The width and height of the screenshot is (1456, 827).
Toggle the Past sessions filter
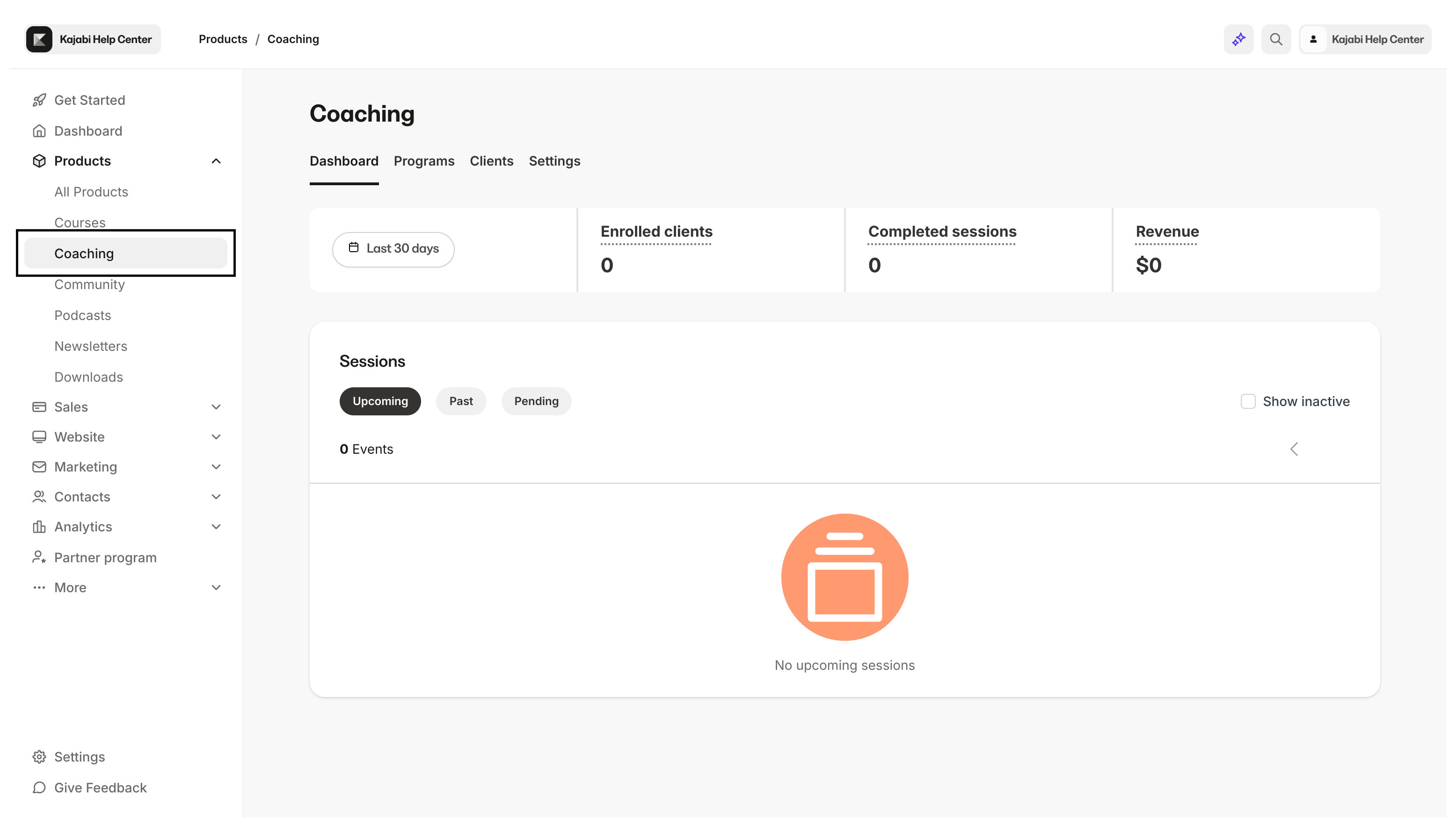(x=461, y=401)
